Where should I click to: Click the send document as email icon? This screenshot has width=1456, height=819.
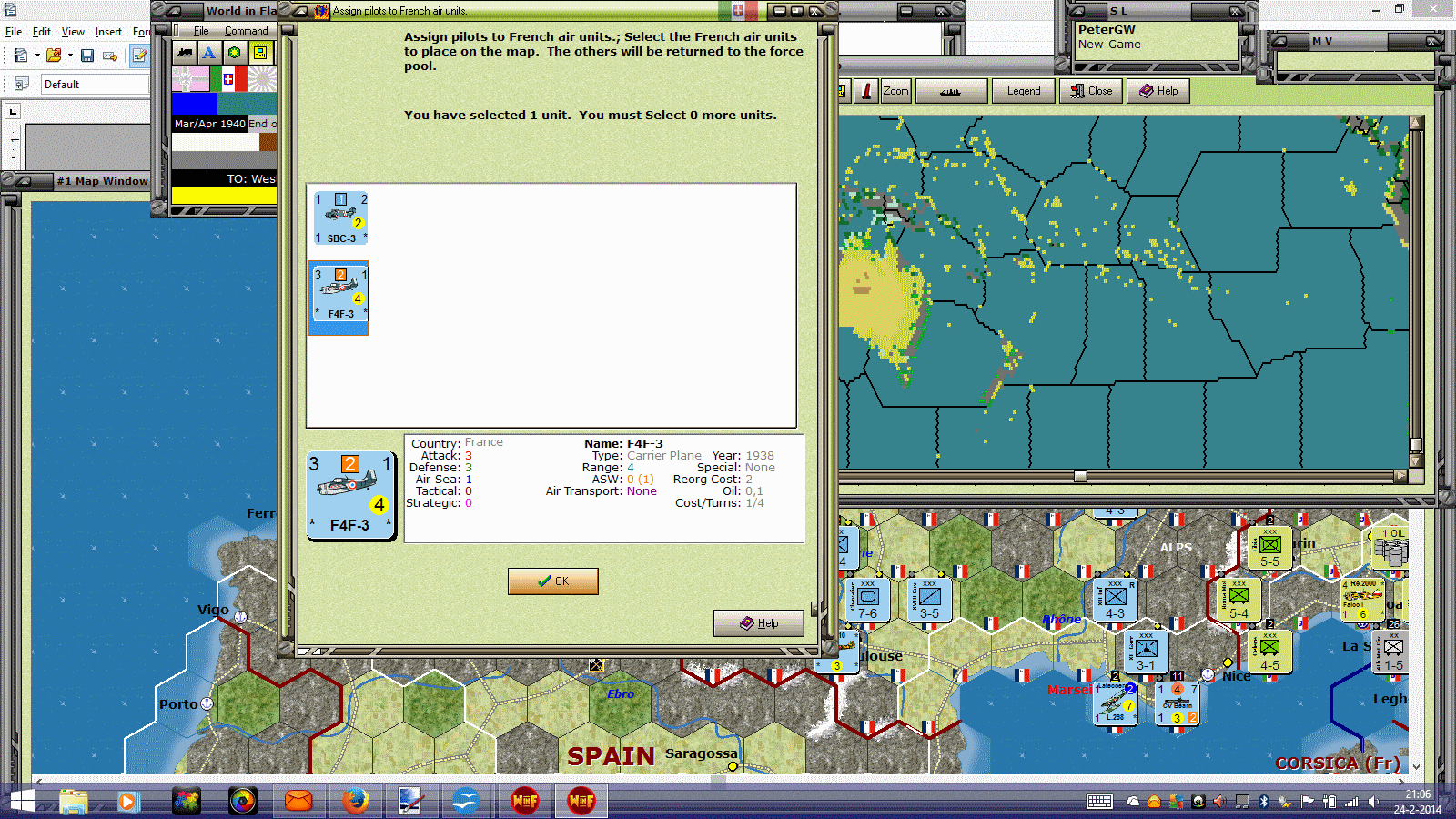[x=110, y=56]
